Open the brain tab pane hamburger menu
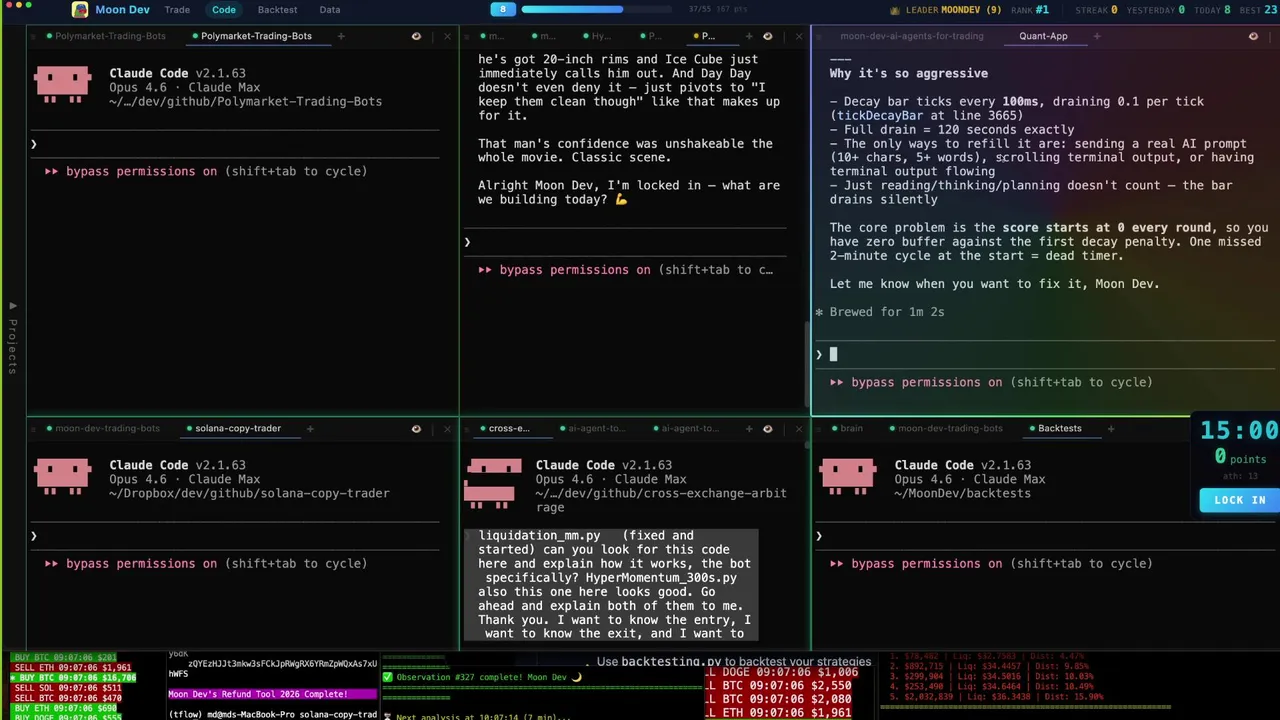Viewport: 1280px width, 720px height. pyautogui.click(x=817, y=428)
